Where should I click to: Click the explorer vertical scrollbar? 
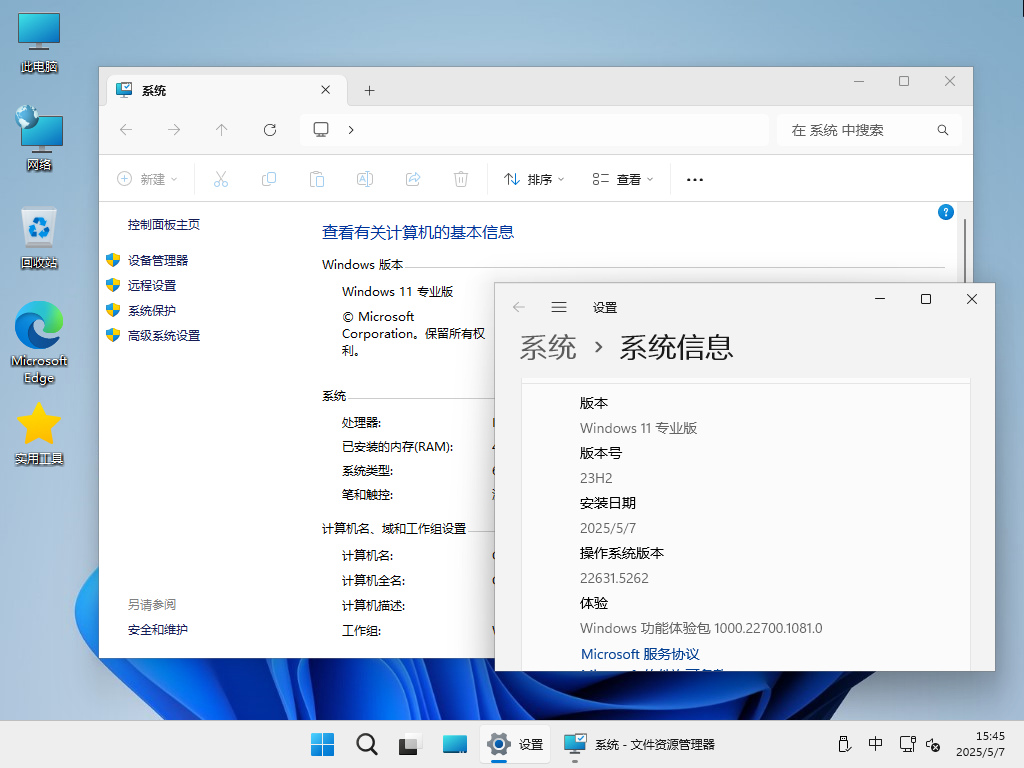[965, 251]
